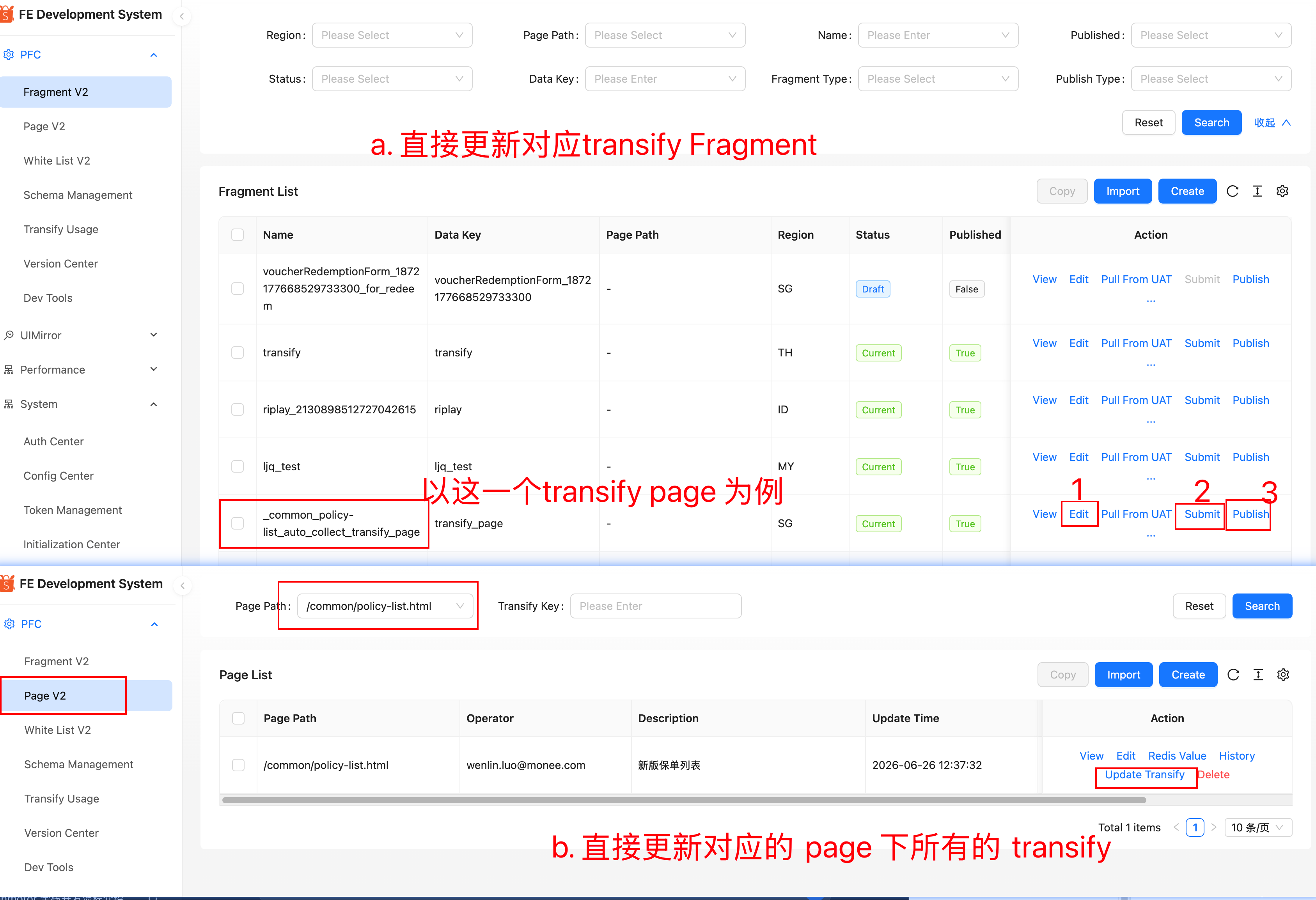Screen dimensions: 1316x900
Task: Click the UIMirror magnifier icon in sidebar
Action: point(9,335)
